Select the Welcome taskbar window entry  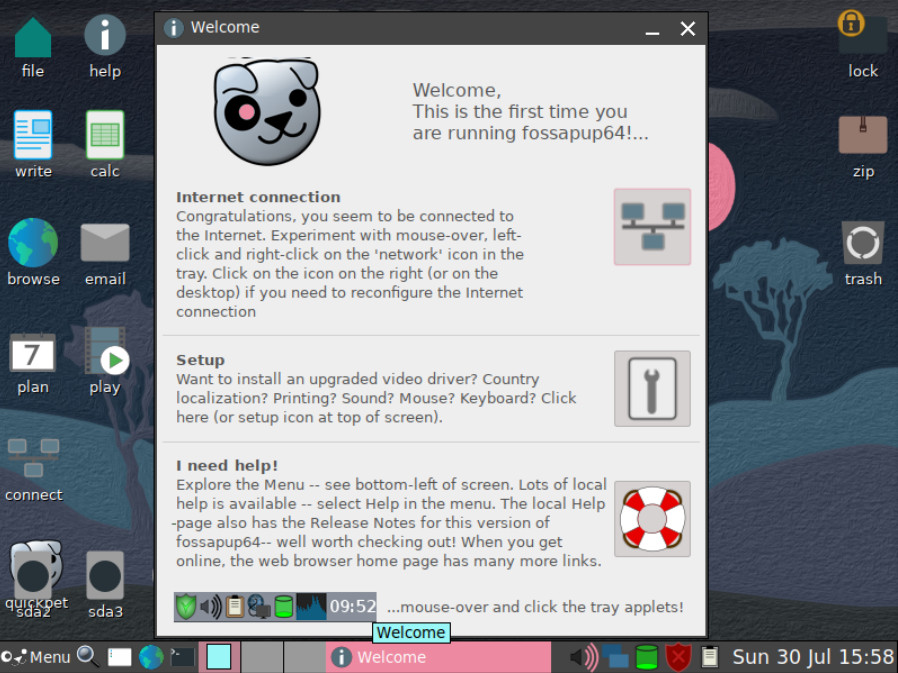pos(439,657)
